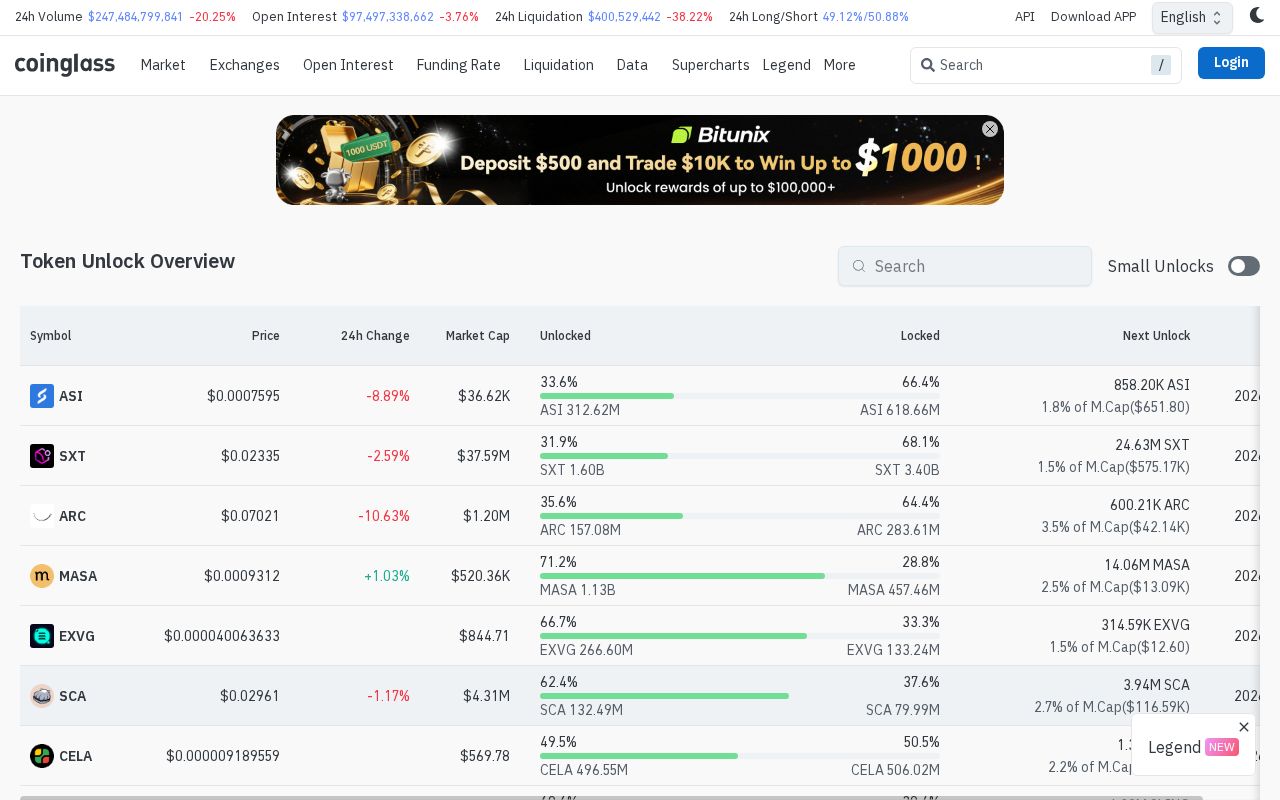Click the SXT token logo
The width and height of the screenshot is (1280, 800).
point(42,456)
